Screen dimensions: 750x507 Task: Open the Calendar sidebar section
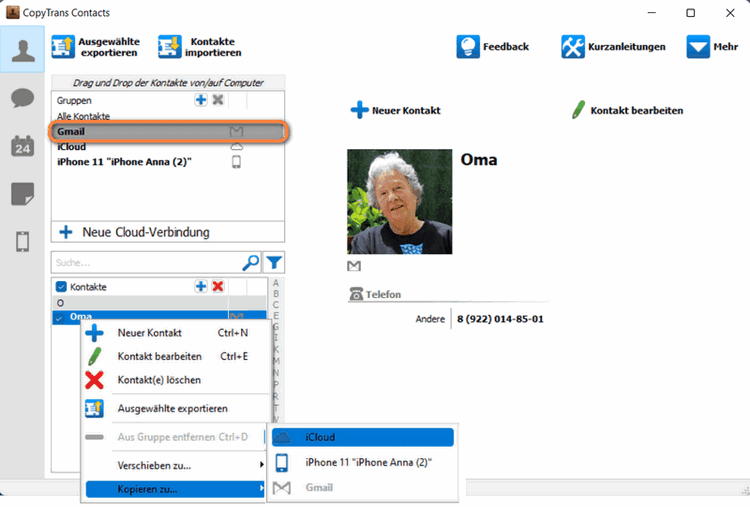coord(22,145)
